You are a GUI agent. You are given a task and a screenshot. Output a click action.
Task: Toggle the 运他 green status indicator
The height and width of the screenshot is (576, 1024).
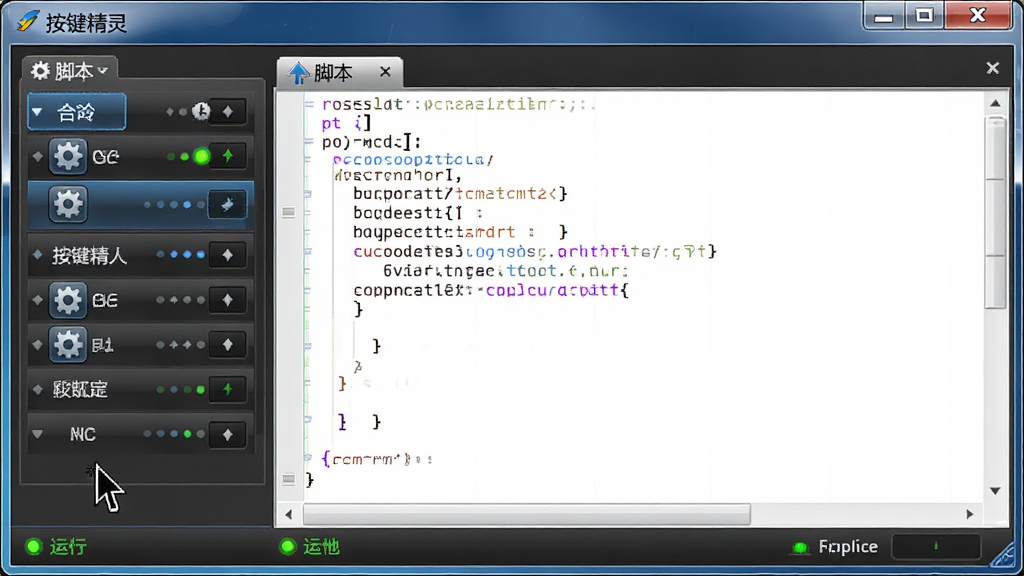pyautogui.click(x=287, y=547)
